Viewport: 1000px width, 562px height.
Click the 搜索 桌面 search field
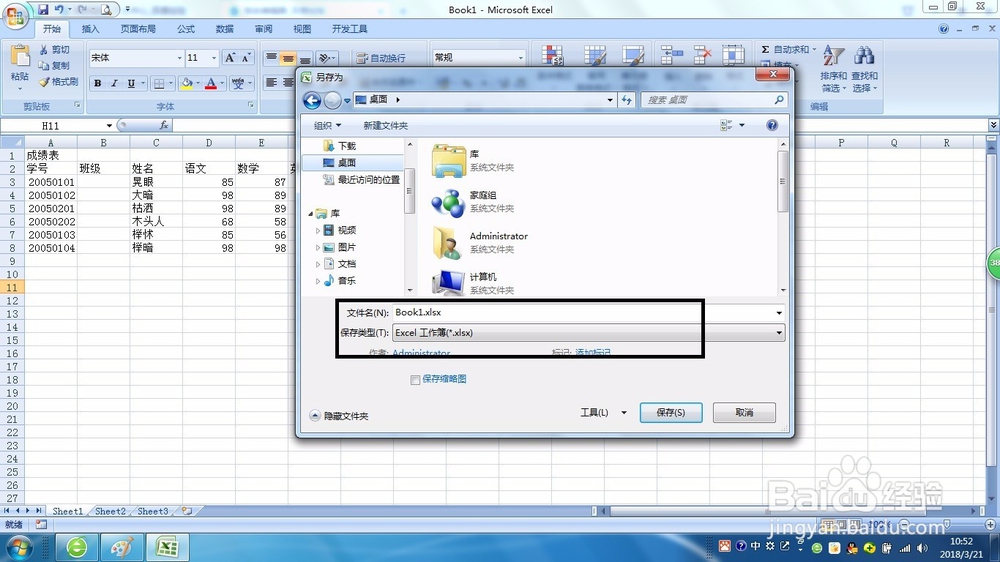pyautogui.click(x=714, y=100)
